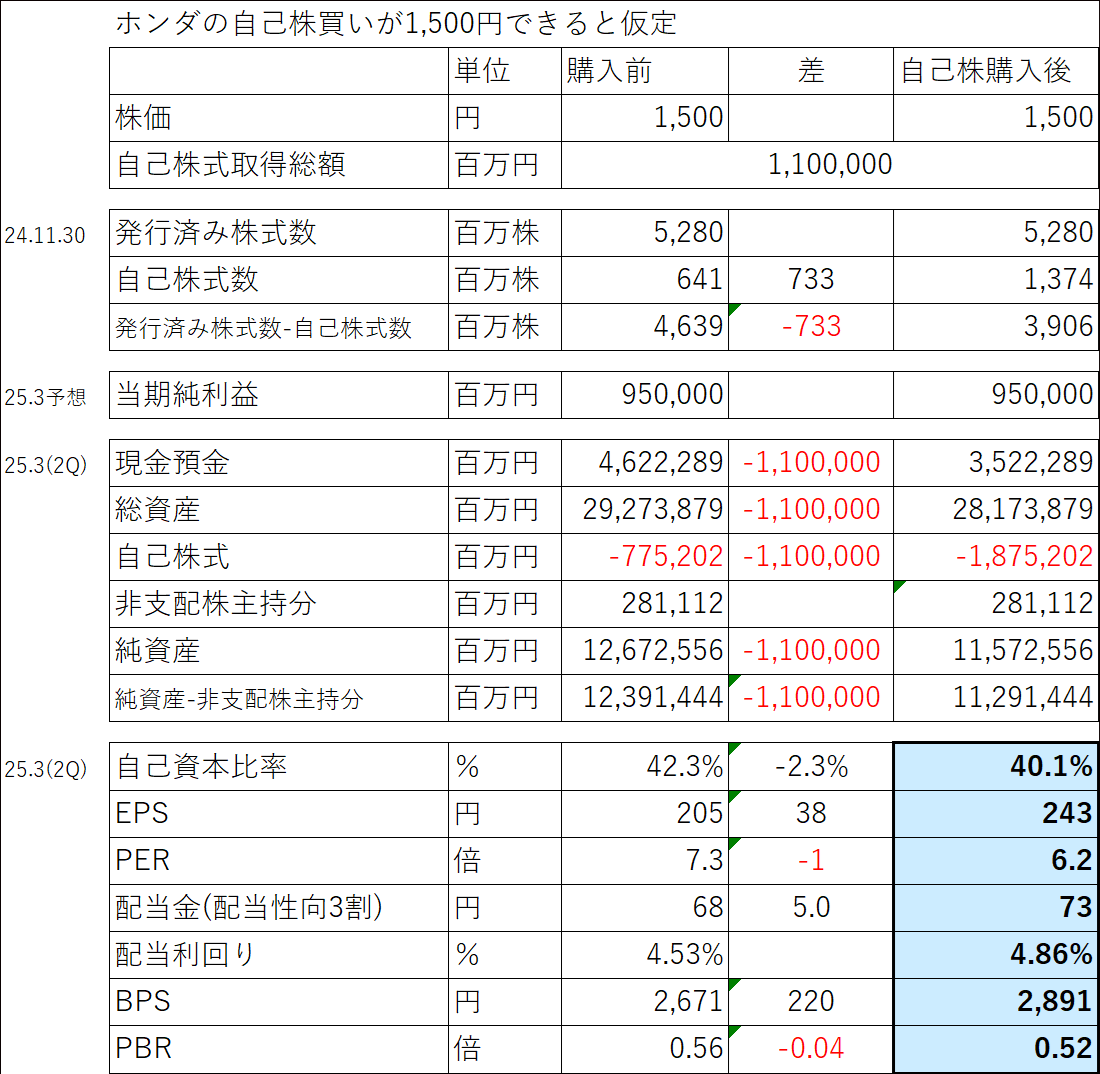Select the 'PER' row label

pos(142,861)
